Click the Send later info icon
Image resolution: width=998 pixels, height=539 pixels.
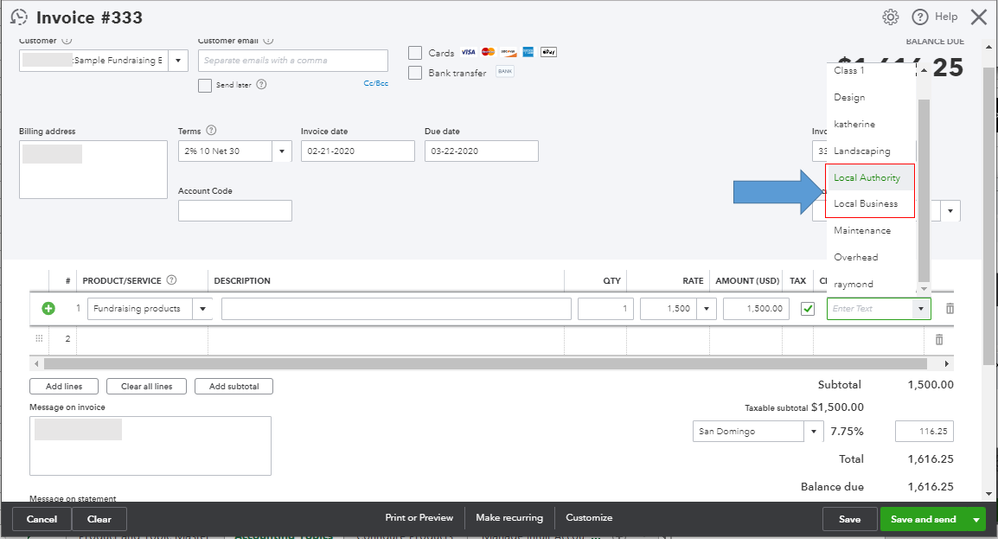click(261, 84)
